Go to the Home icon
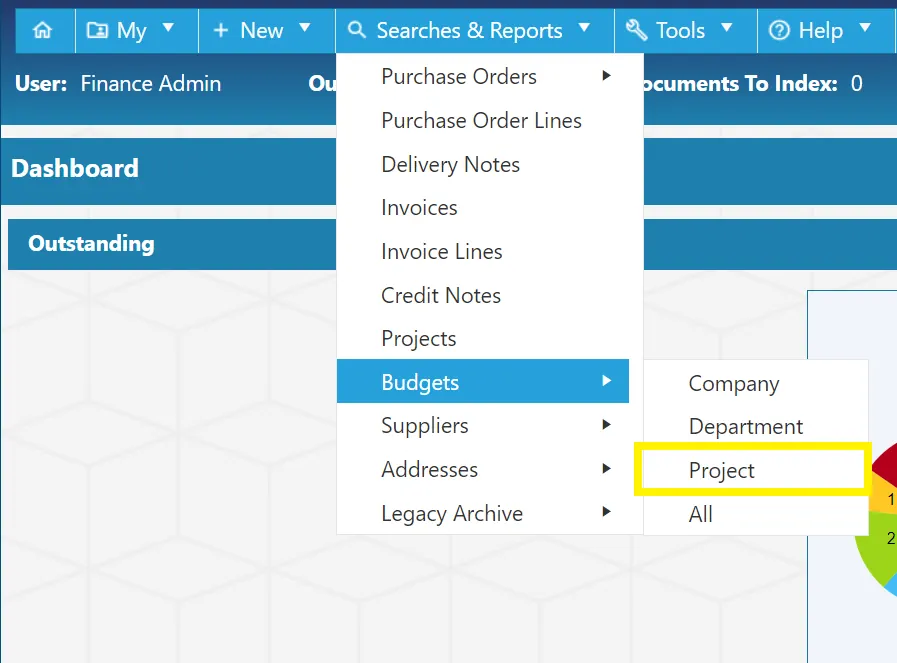The image size is (897, 663). 42,30
